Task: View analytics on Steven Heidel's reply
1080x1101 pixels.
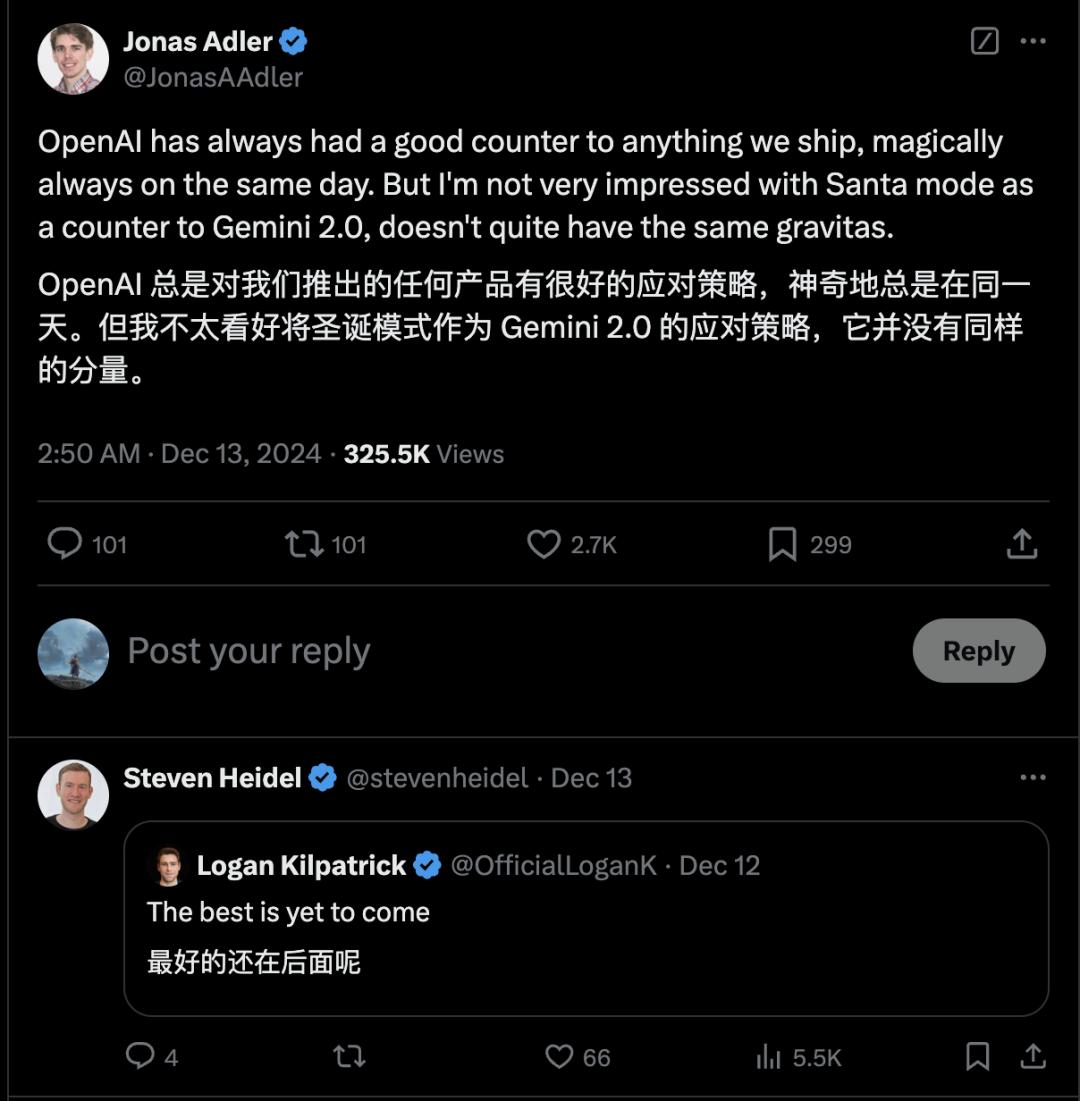Action: (768, 1056)
